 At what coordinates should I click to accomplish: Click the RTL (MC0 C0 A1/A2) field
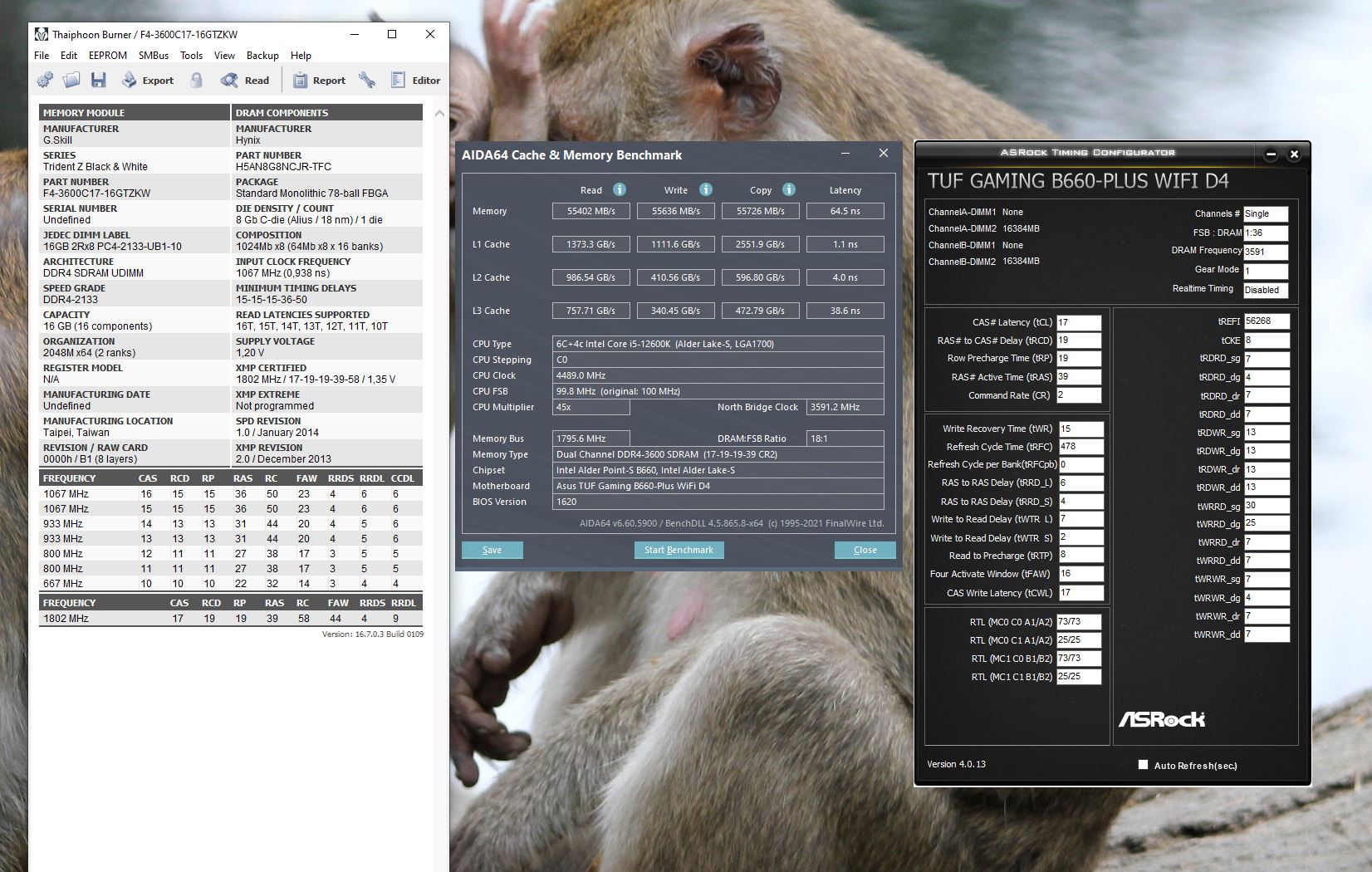tap(1079, 622)
